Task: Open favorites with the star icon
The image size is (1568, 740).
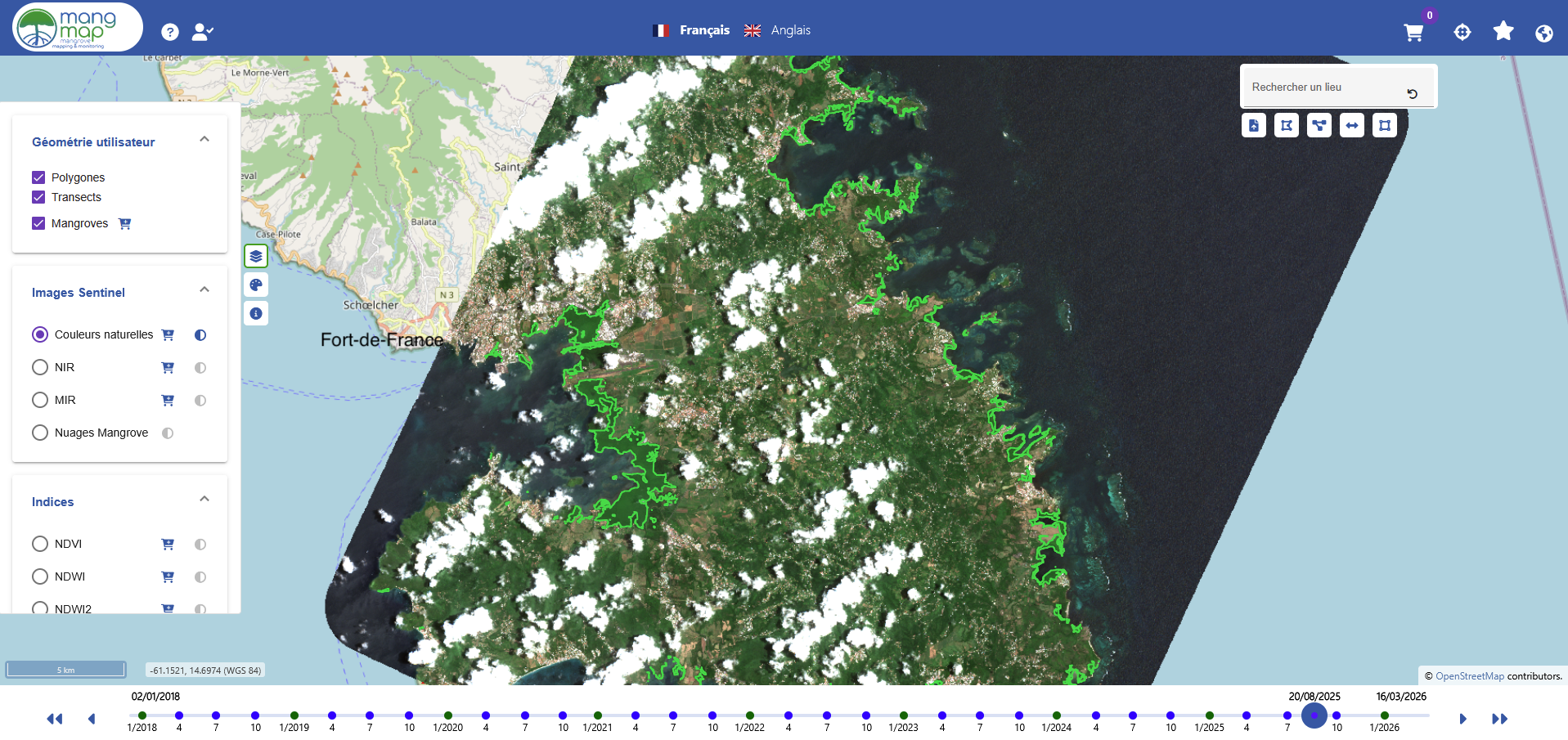Action: click(1503, 31)
